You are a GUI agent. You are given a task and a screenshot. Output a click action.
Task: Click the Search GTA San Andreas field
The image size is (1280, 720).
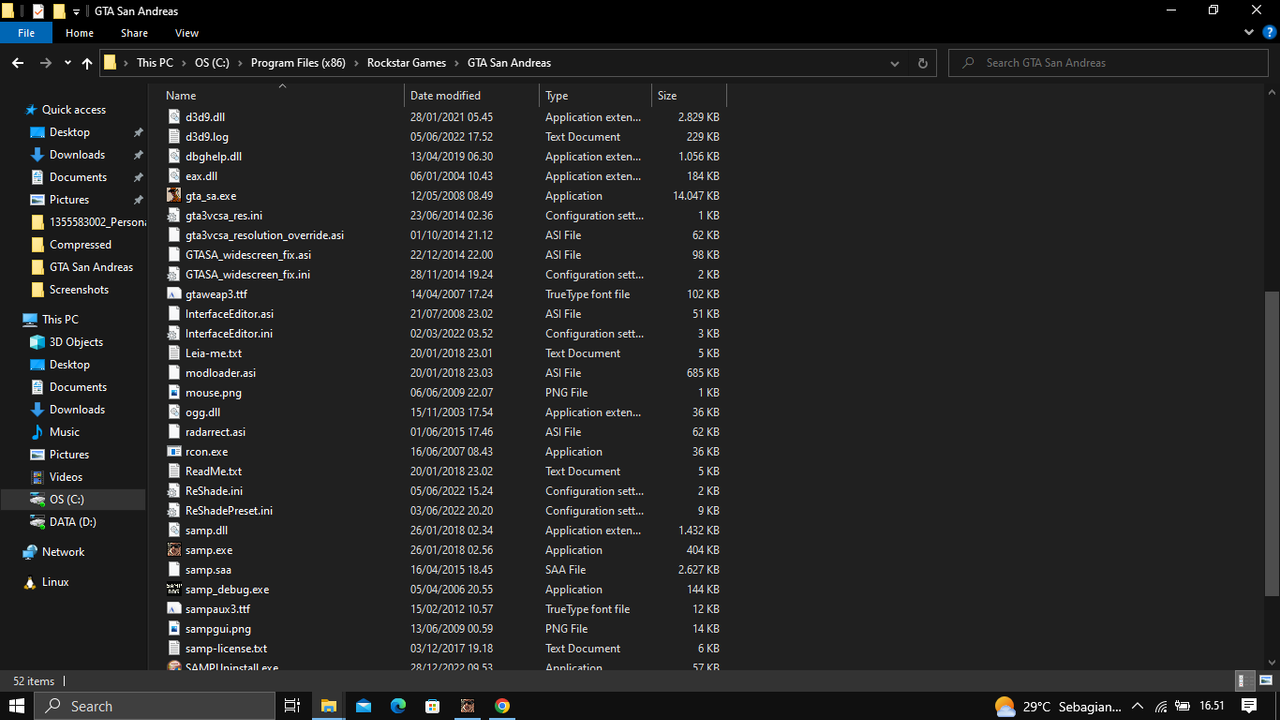(1110, 63)
